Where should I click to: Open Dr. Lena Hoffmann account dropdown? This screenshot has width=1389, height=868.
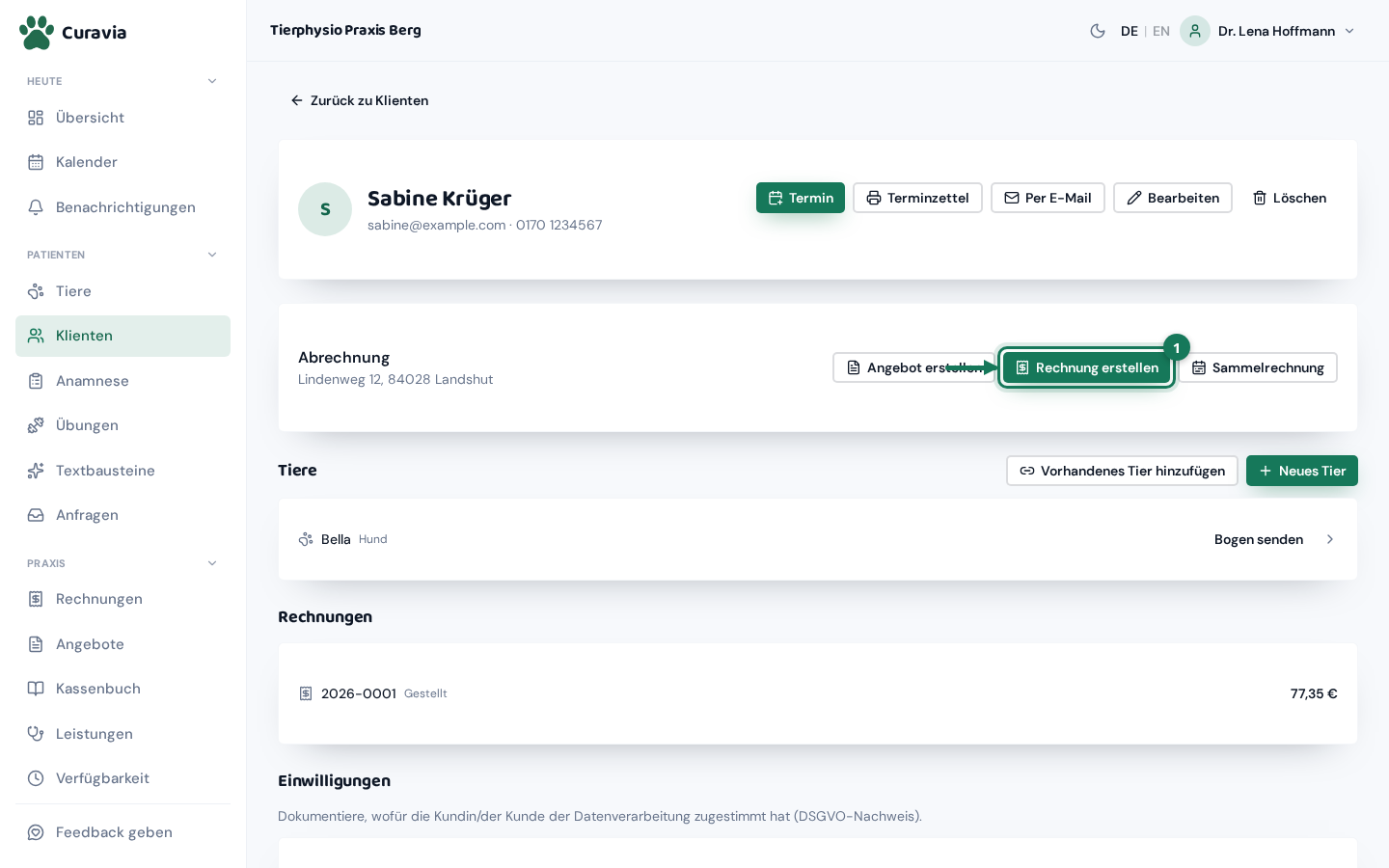(x=1268, y=31)
